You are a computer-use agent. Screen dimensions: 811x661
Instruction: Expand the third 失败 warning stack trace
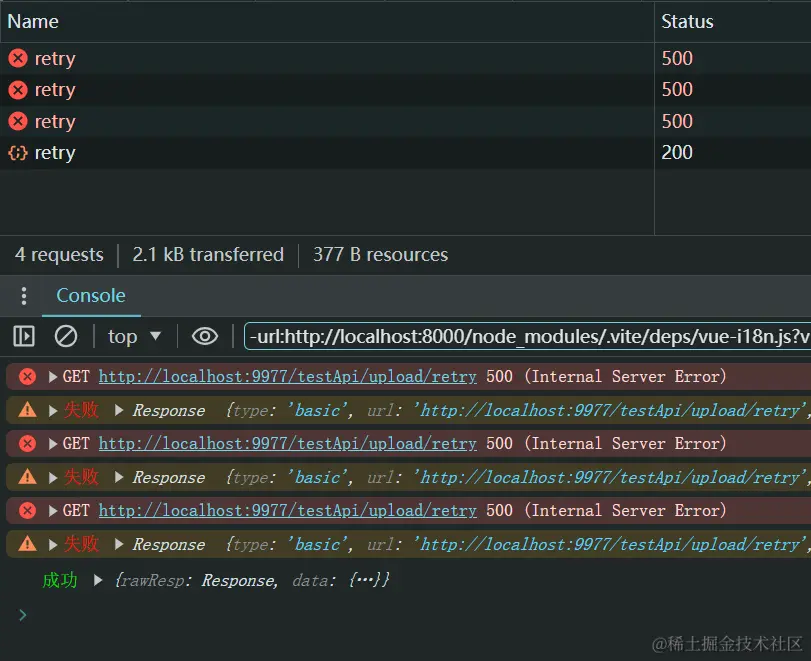pyautogui.click(x=52, y=545)
